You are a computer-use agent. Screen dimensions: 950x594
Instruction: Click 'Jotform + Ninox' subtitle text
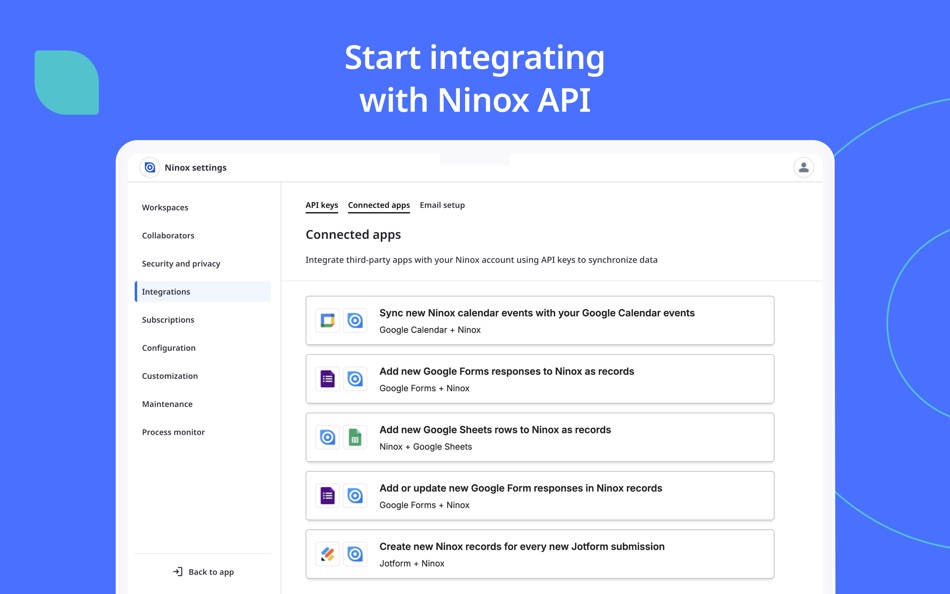pos(412,563)
